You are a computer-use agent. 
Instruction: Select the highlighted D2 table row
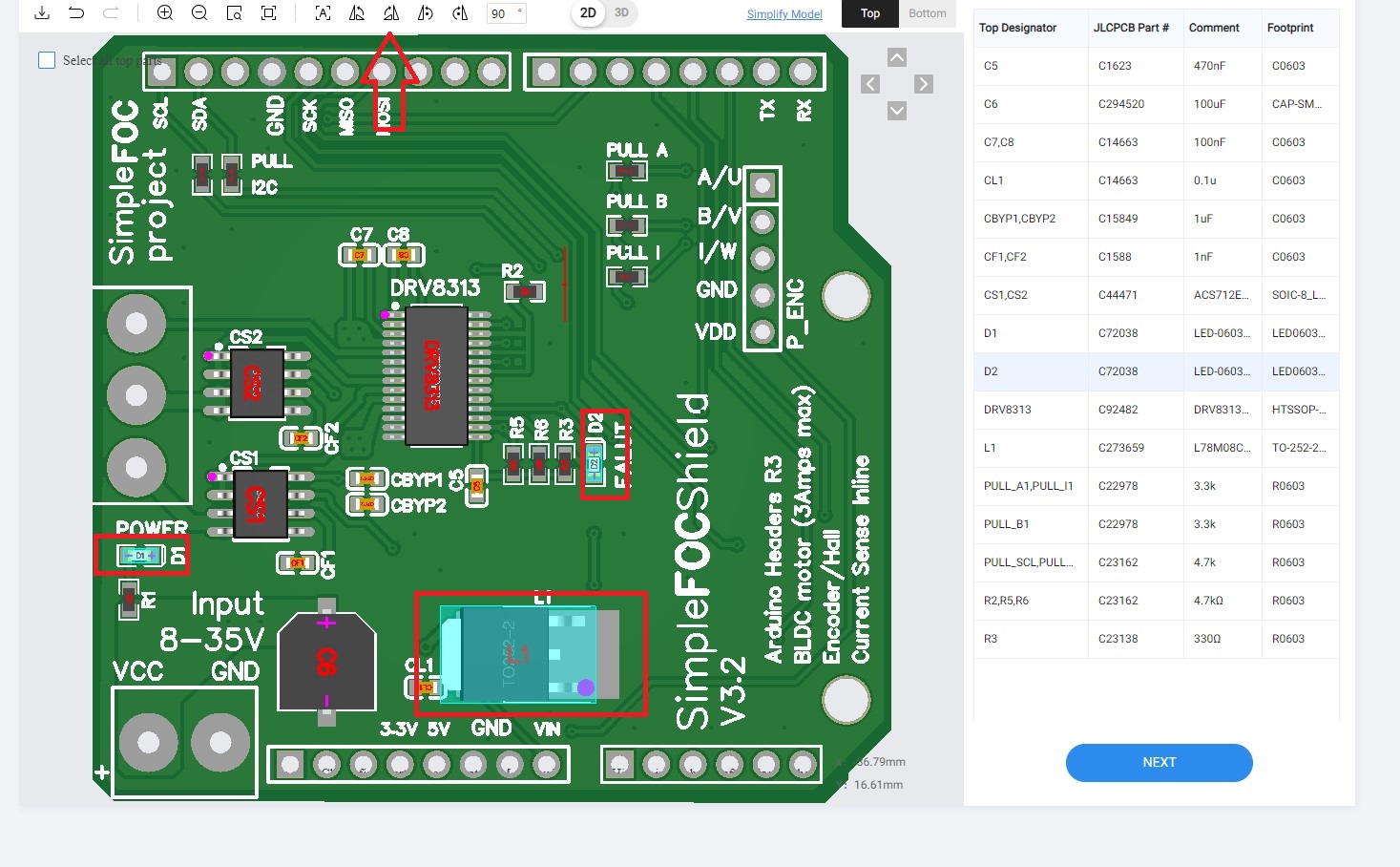(x=1156, y=371)
